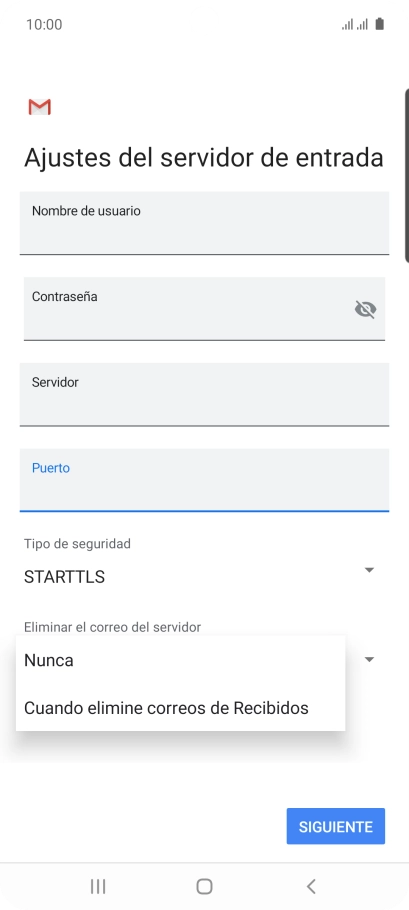Tap the clock showing 10:00
Image resolution: width=409 pixels, height=910 pixels.
pos(44,24)
